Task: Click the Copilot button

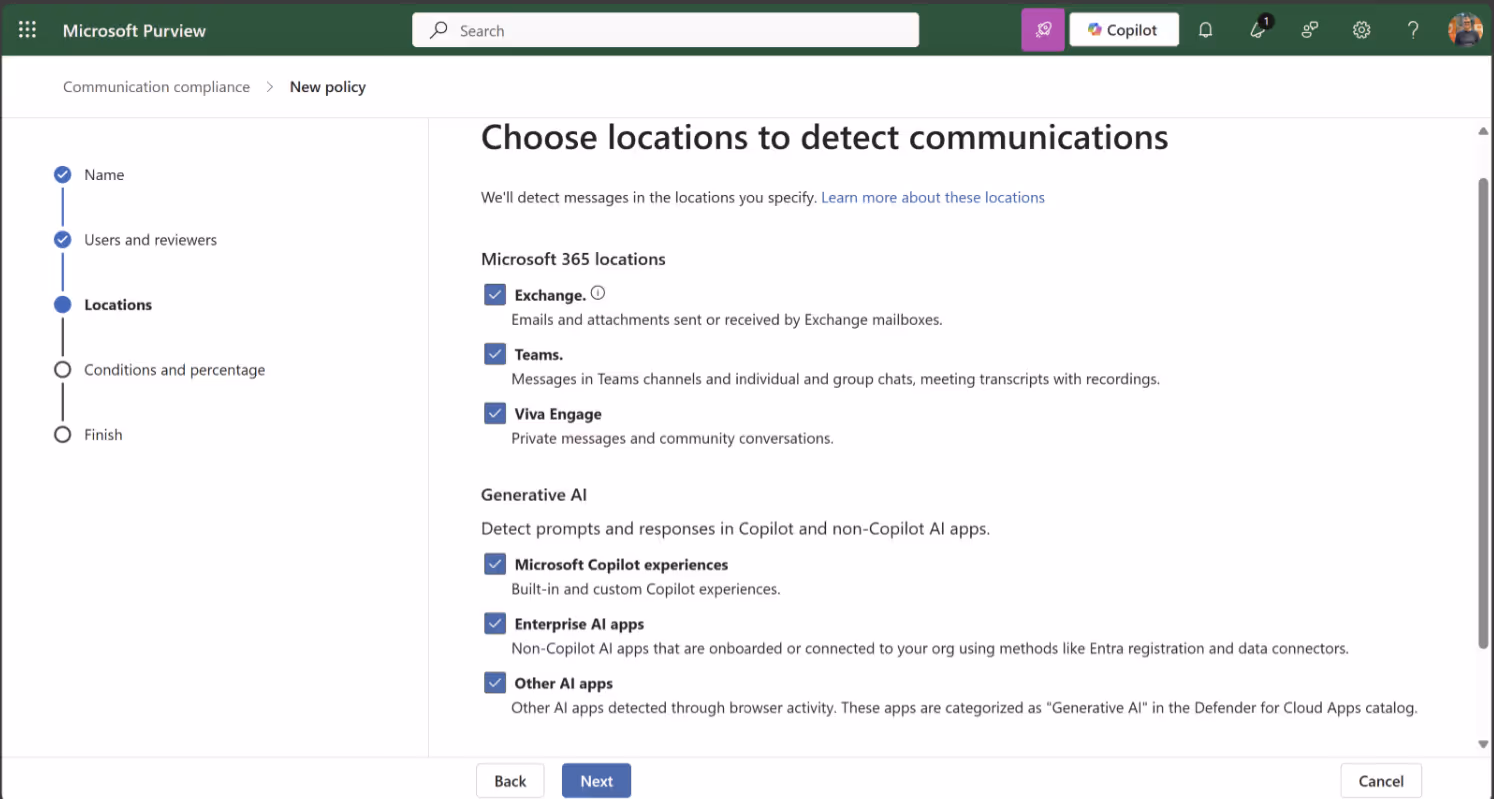Action: [x=1124, y=30]
